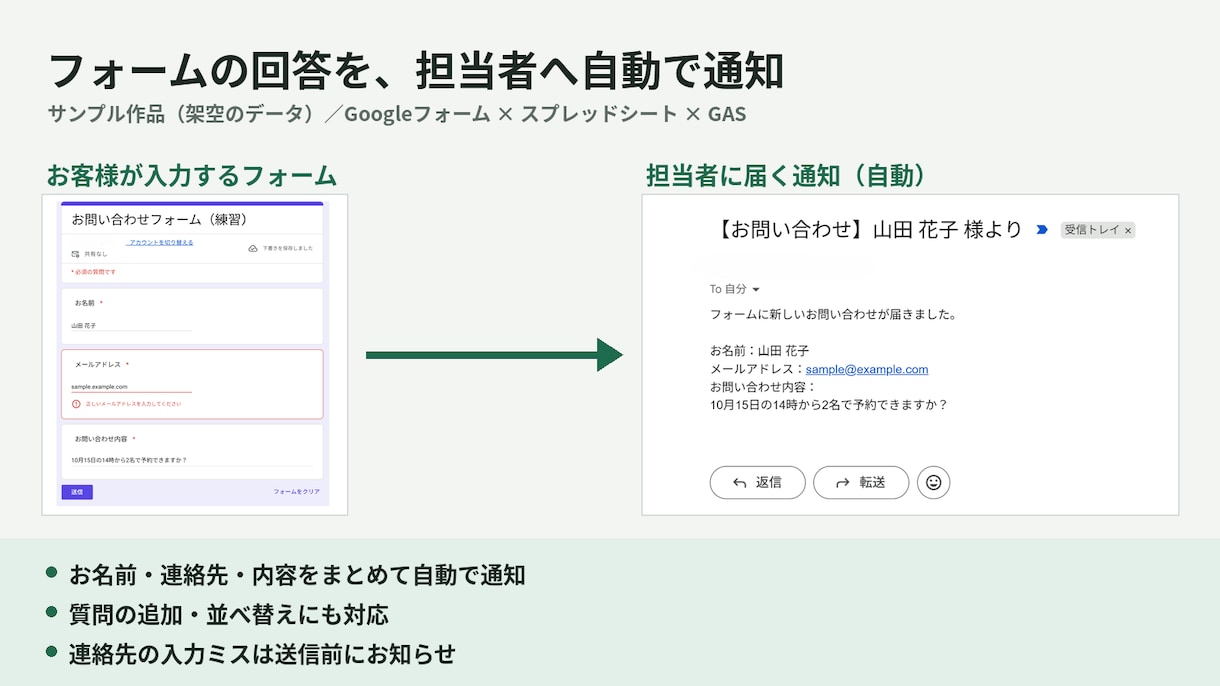Click the purple 送信 submit button
The width and height of the screenshot is (1220, 686).
77,492
